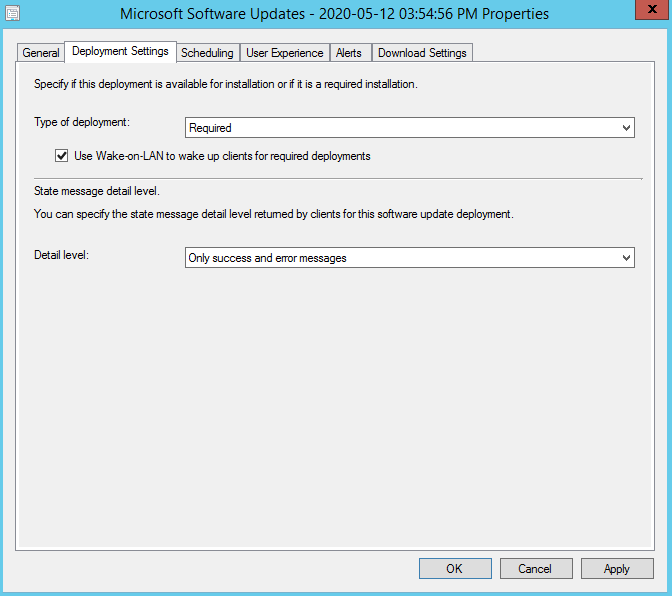
Task: Click the arrow on 'Only success and error messages' dropdown
Action: 626,258
